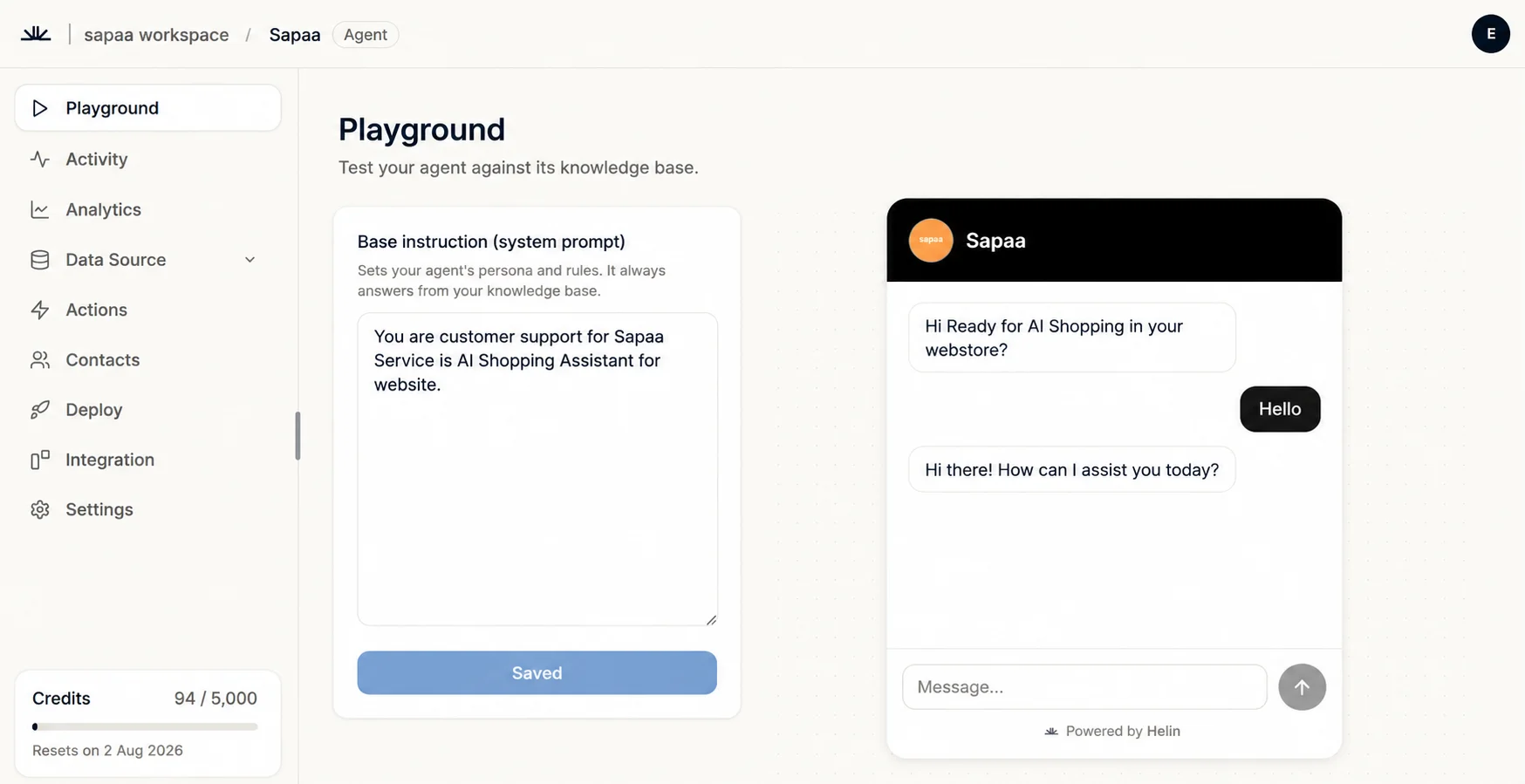The width and height of the screenshot is (1525, 784).
Task: Expand the Data Source chevron
Action: [x=250, y=260]
